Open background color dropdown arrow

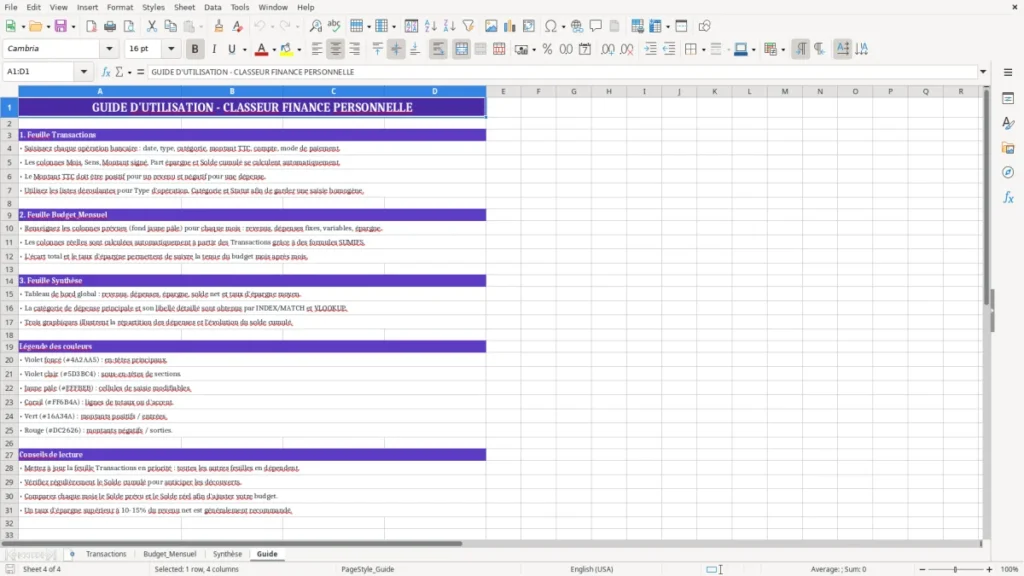[x=299, y=50]
